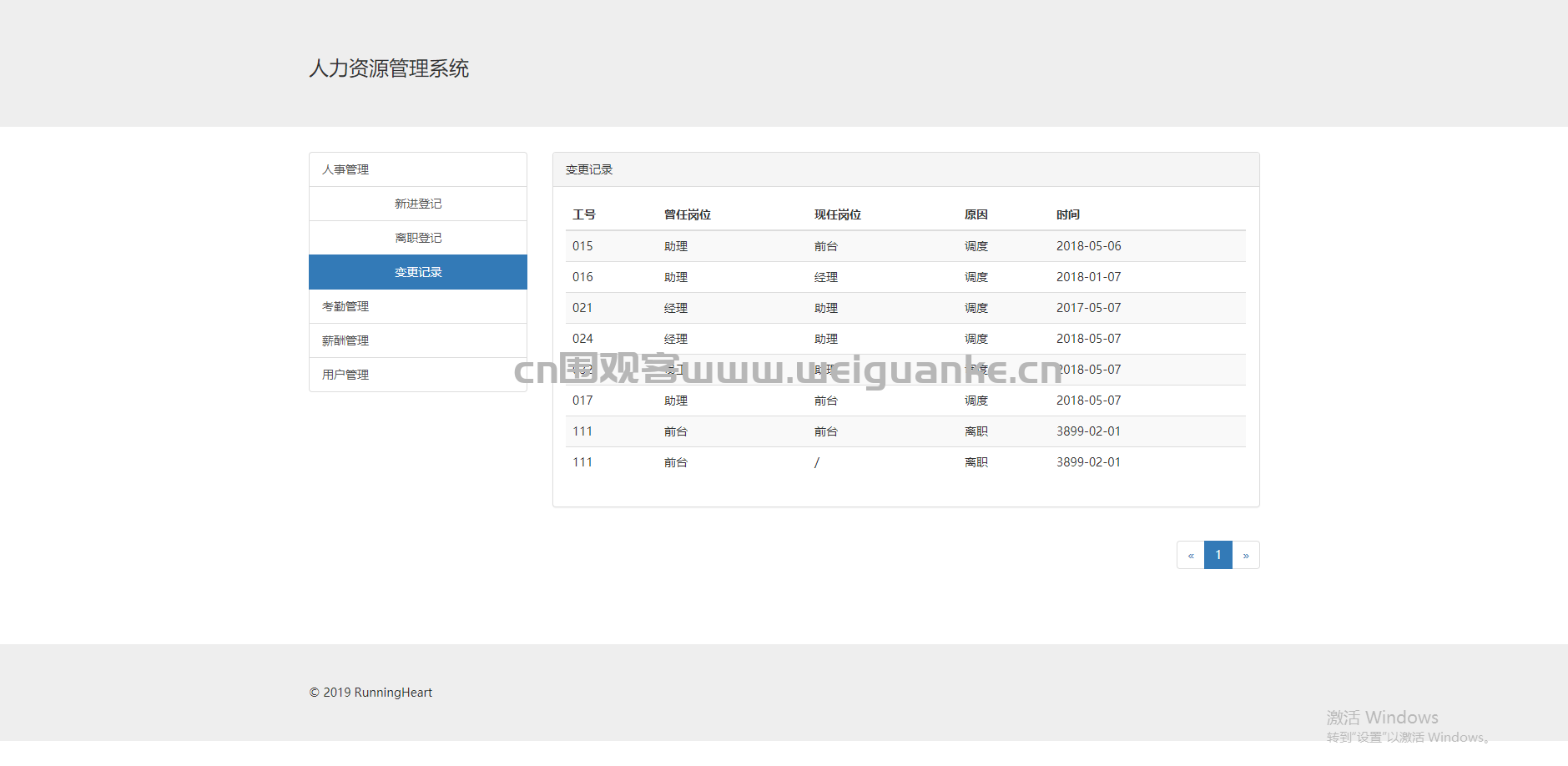Click 前台 current position in row 015

click(826, 246)
